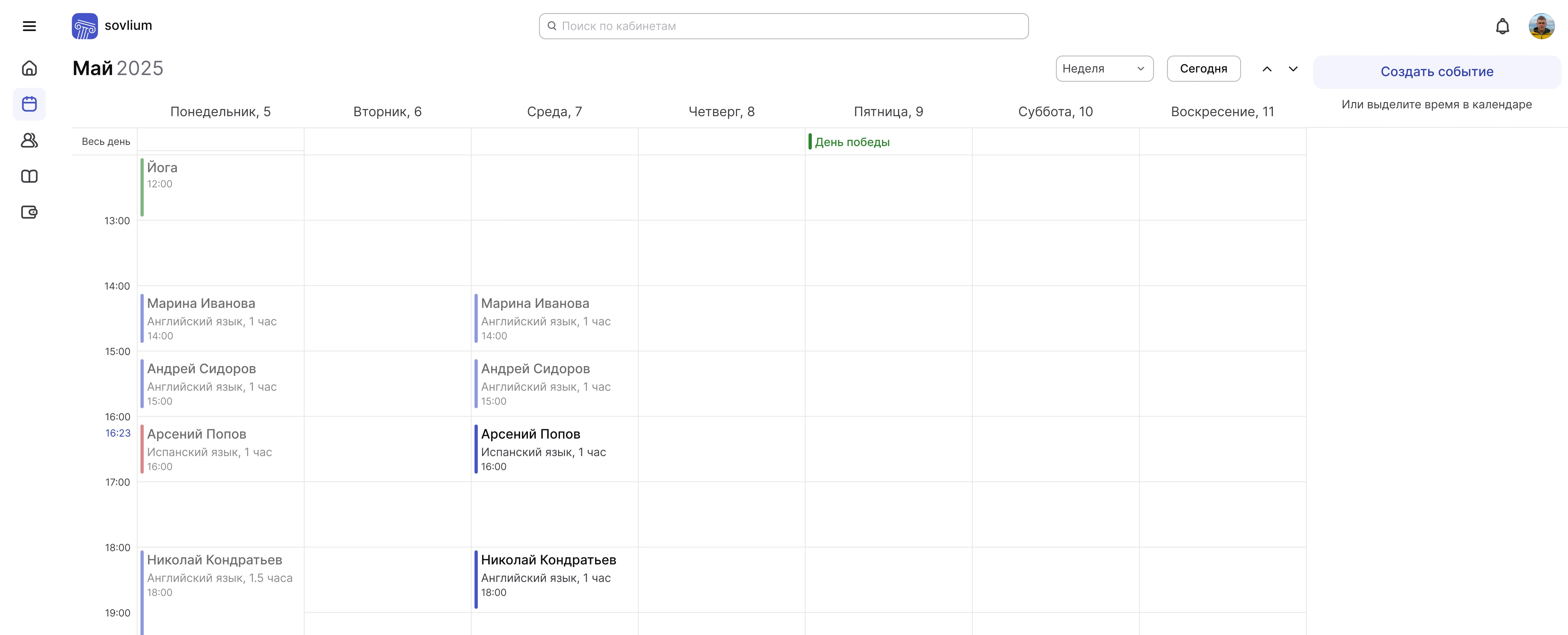Open the notifications bell
The height and width of the screenshot is (635, 1568).
pyautogui.click(x=1503, y=26)
